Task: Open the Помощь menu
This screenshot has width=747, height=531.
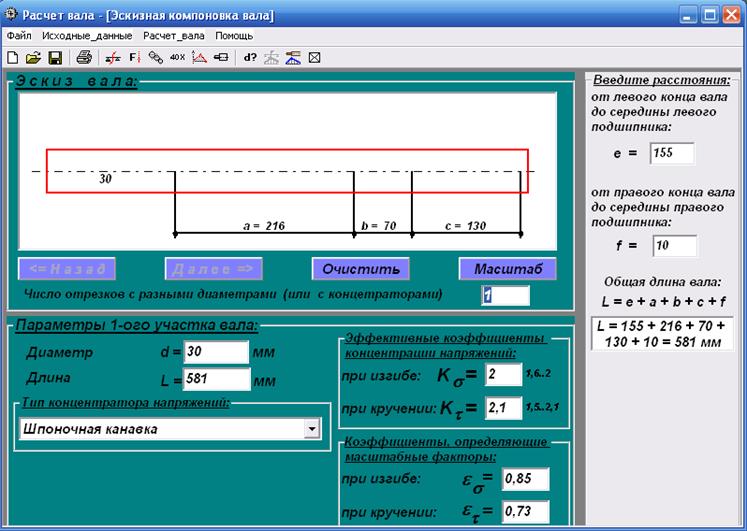Action: click(x=234, y=36)
